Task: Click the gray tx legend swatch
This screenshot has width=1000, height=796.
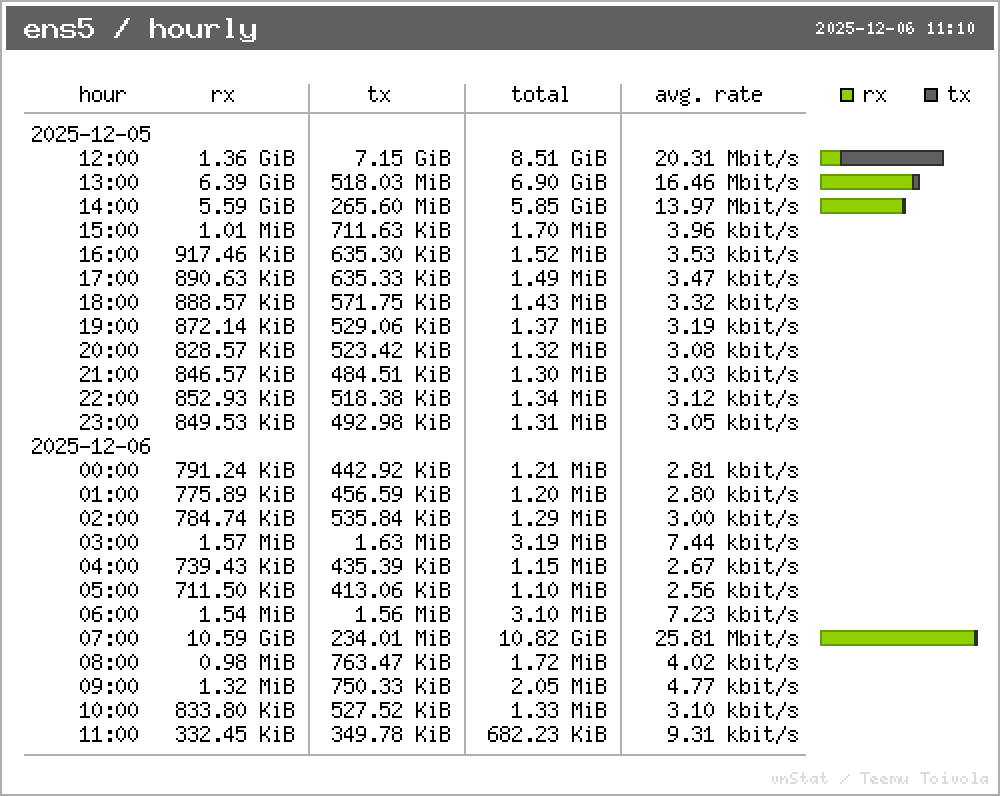Action: 931,95
